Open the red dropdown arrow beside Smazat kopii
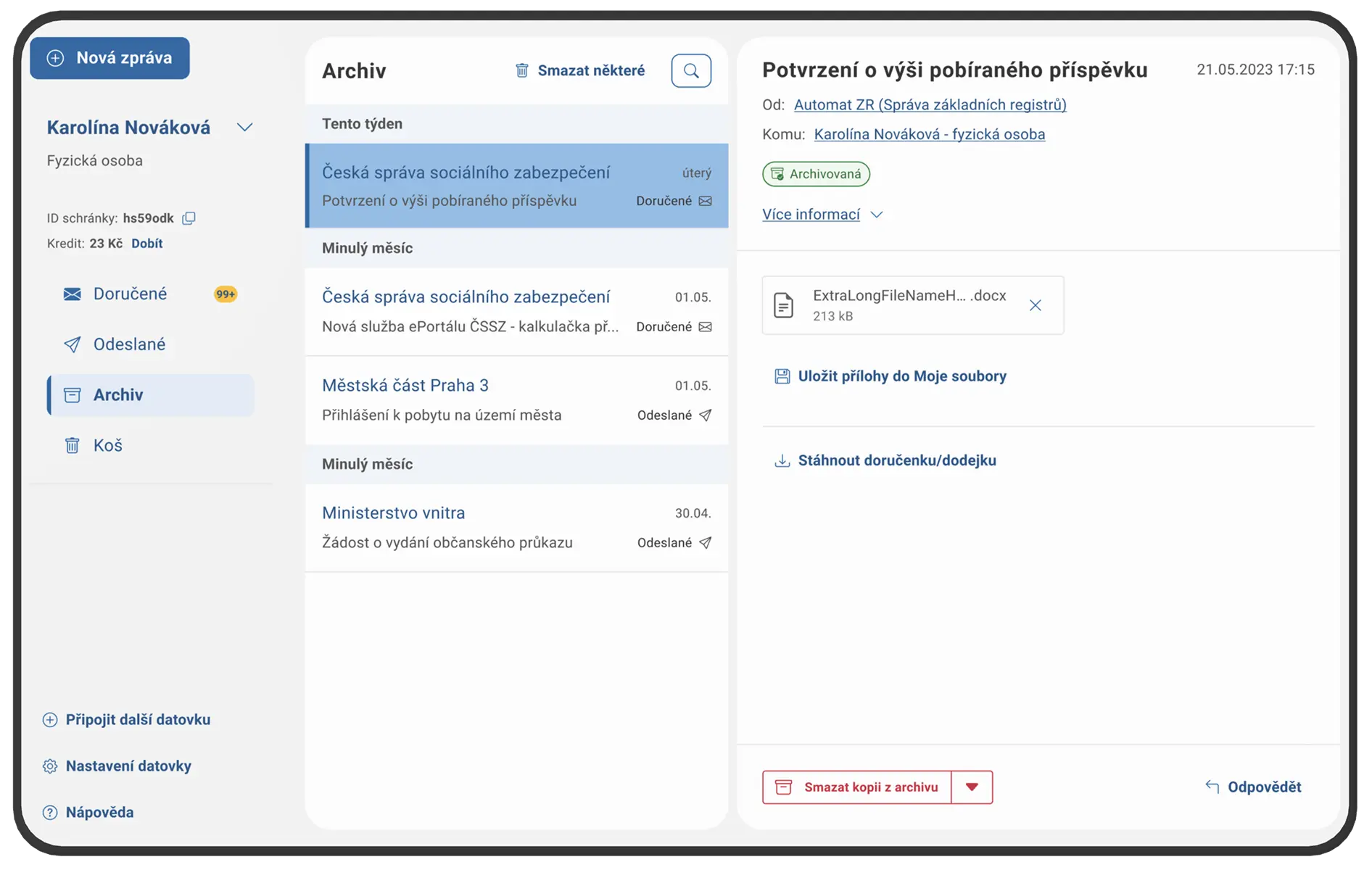Screen dimensions: 1372x870 click(x=972, y=787)
